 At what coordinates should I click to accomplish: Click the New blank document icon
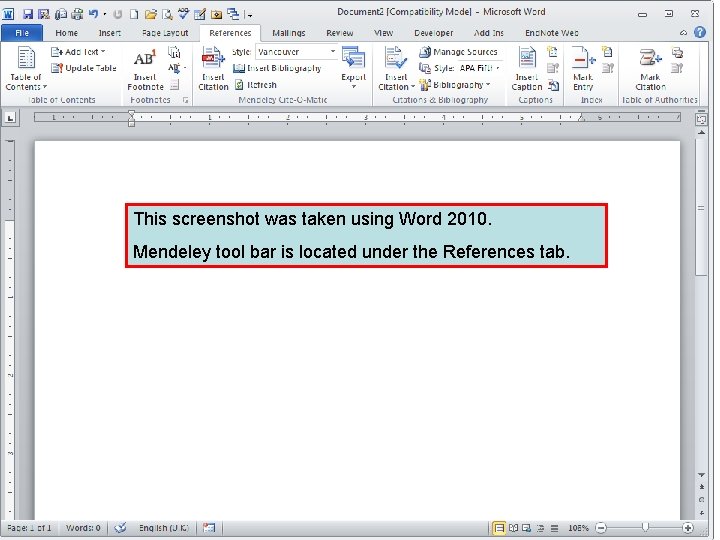134,14
